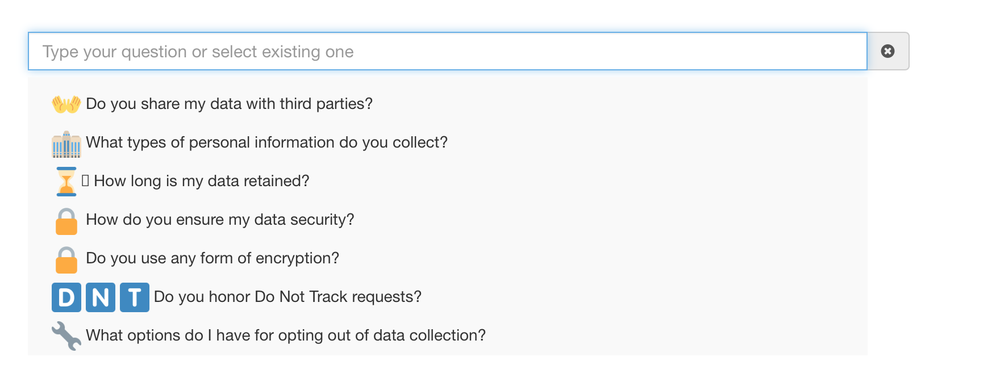Focus the 'Type your question' input field
Image resolution: width=1000 pixels, height=378 pixels.
point(448,51)
